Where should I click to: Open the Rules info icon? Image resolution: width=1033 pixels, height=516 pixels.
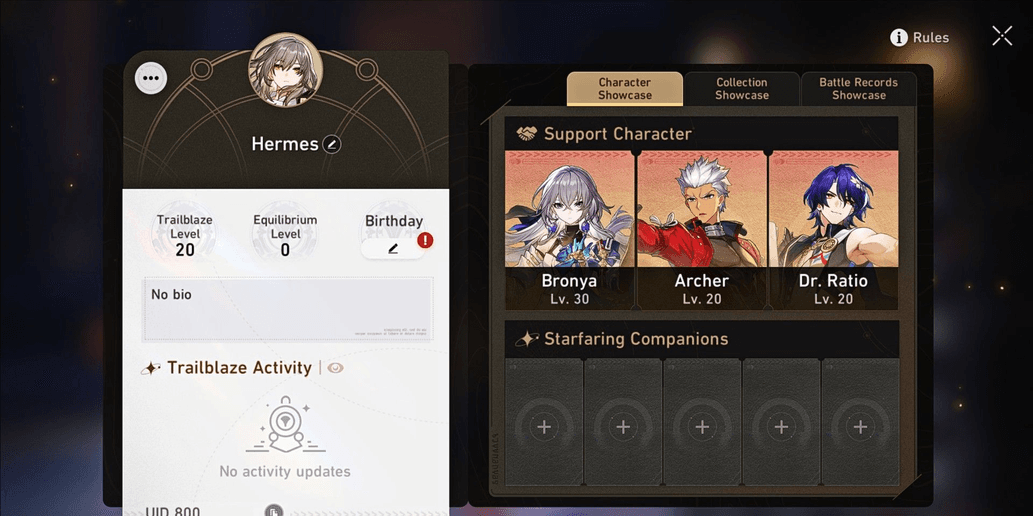pyautogui.click(x=899, y=38)
